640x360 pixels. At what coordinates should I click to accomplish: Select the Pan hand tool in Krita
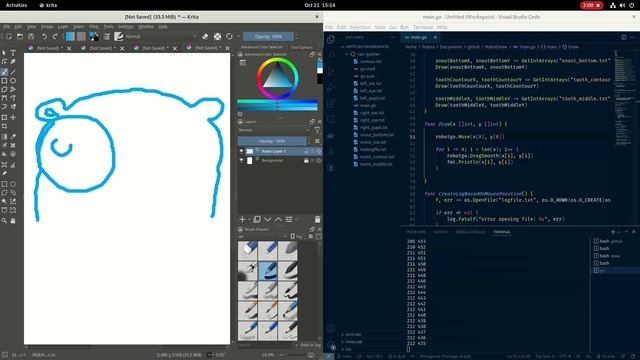pyautogui.click(x=13, y=220)
